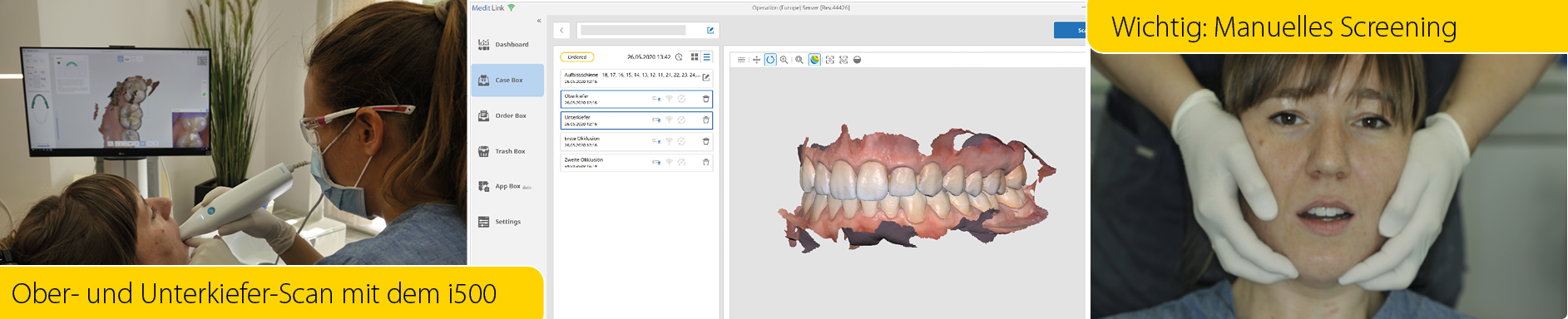Image resolution: width=1568 pixels, height=319 pixels.
Task: Select the Pan tool in viewer toolbar
Action: 756,60
